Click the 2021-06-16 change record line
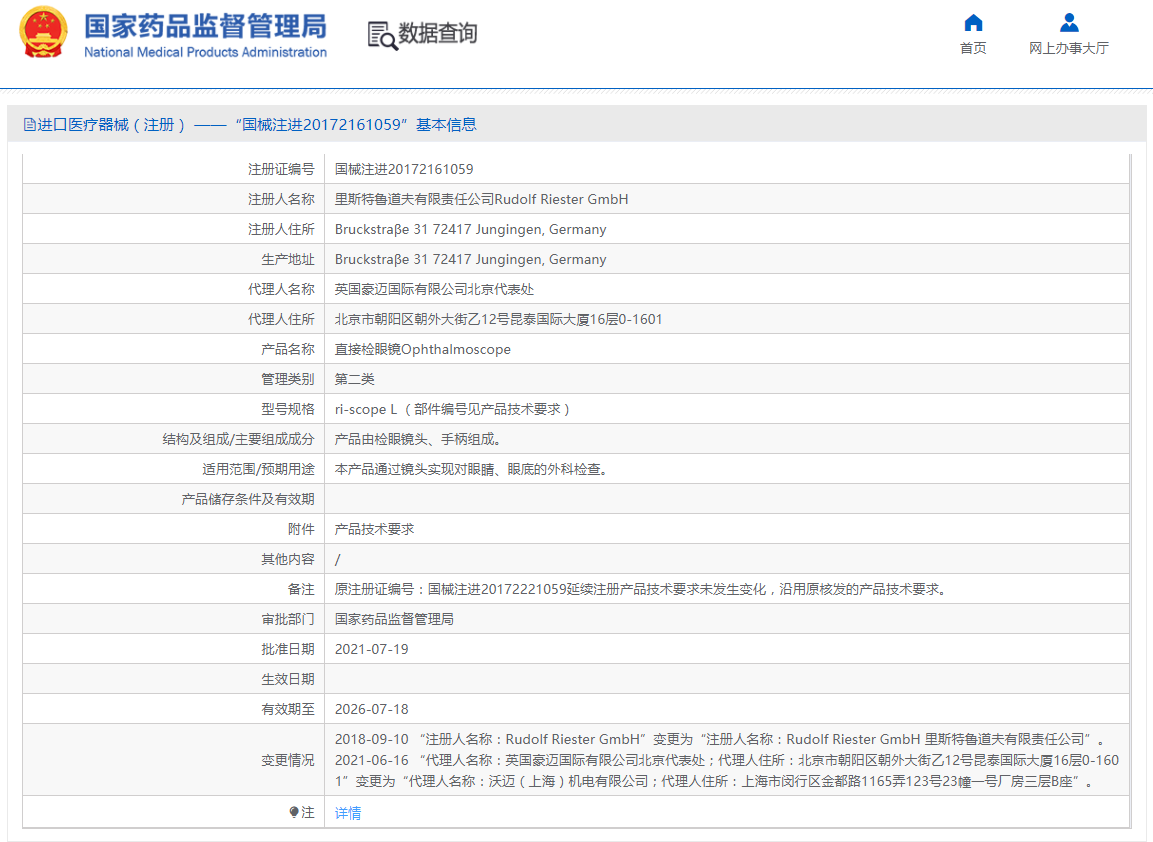 pos(727,771)
